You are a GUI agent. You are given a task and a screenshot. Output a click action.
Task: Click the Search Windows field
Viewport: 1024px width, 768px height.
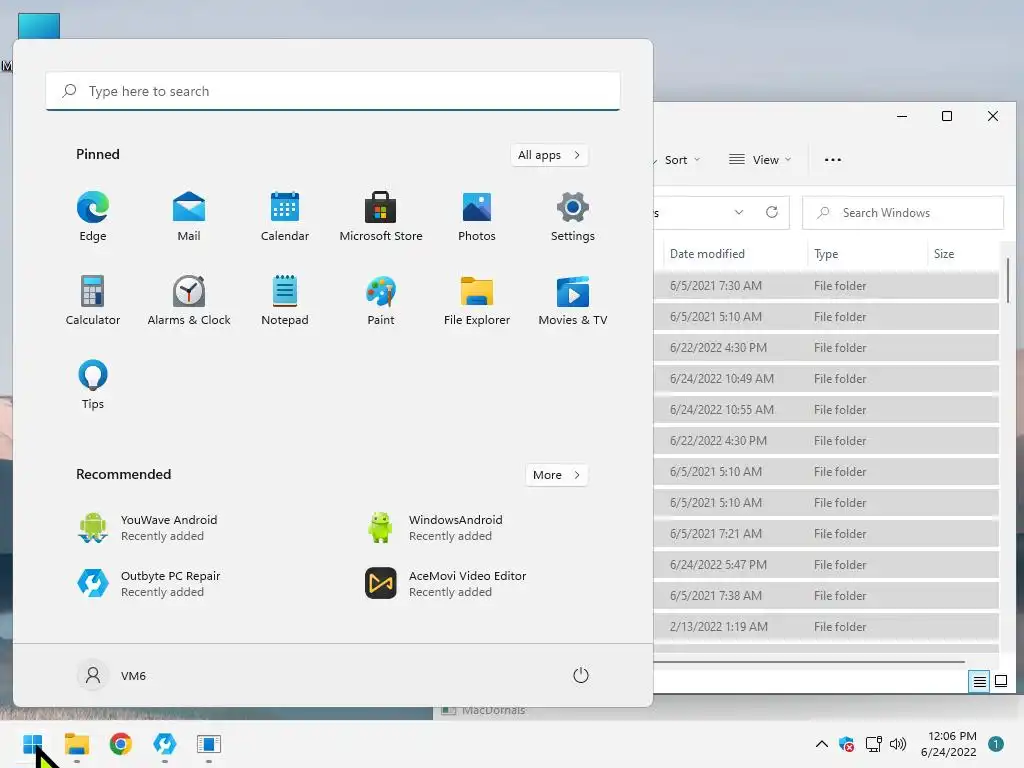pos(903,213)
